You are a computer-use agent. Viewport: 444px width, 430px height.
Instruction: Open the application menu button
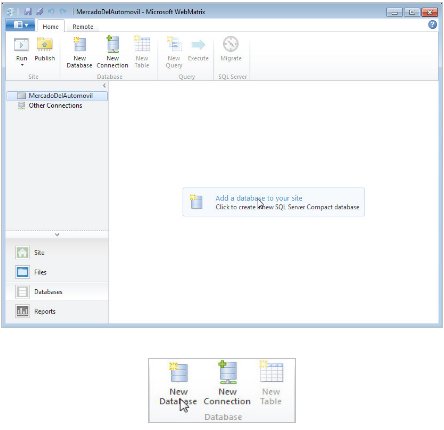21,25
